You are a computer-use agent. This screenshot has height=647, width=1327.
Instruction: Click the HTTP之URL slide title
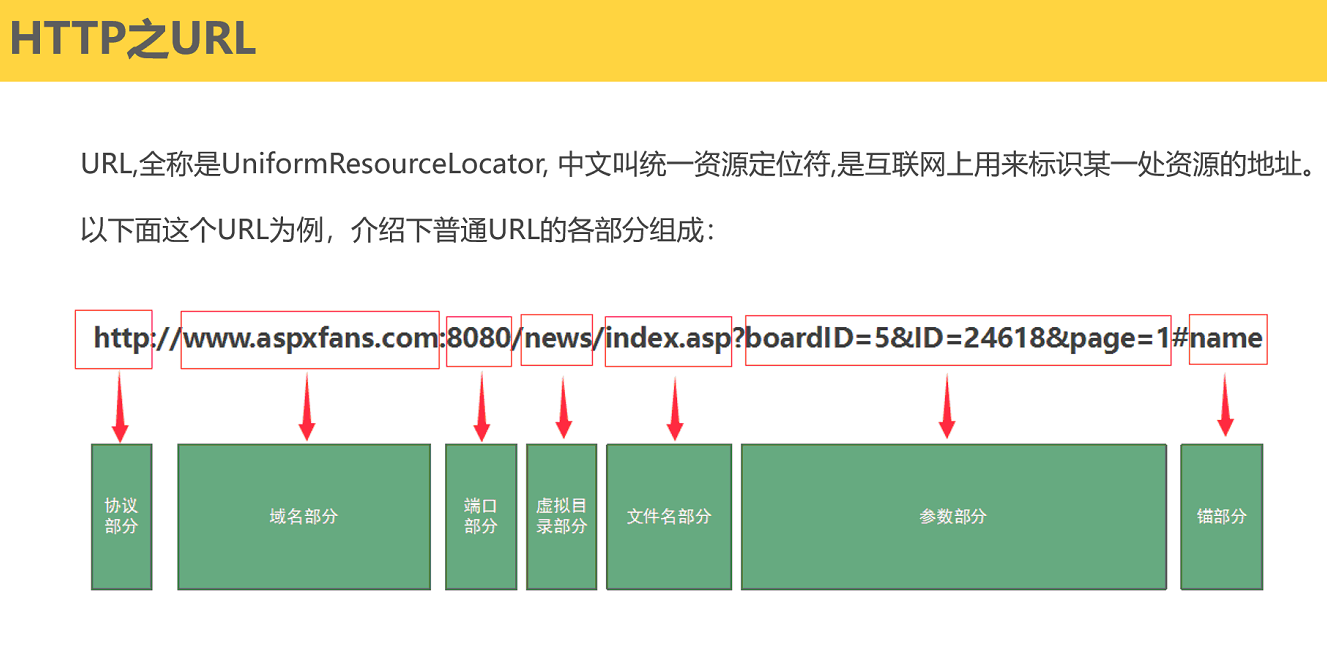(x=133, y=39)
